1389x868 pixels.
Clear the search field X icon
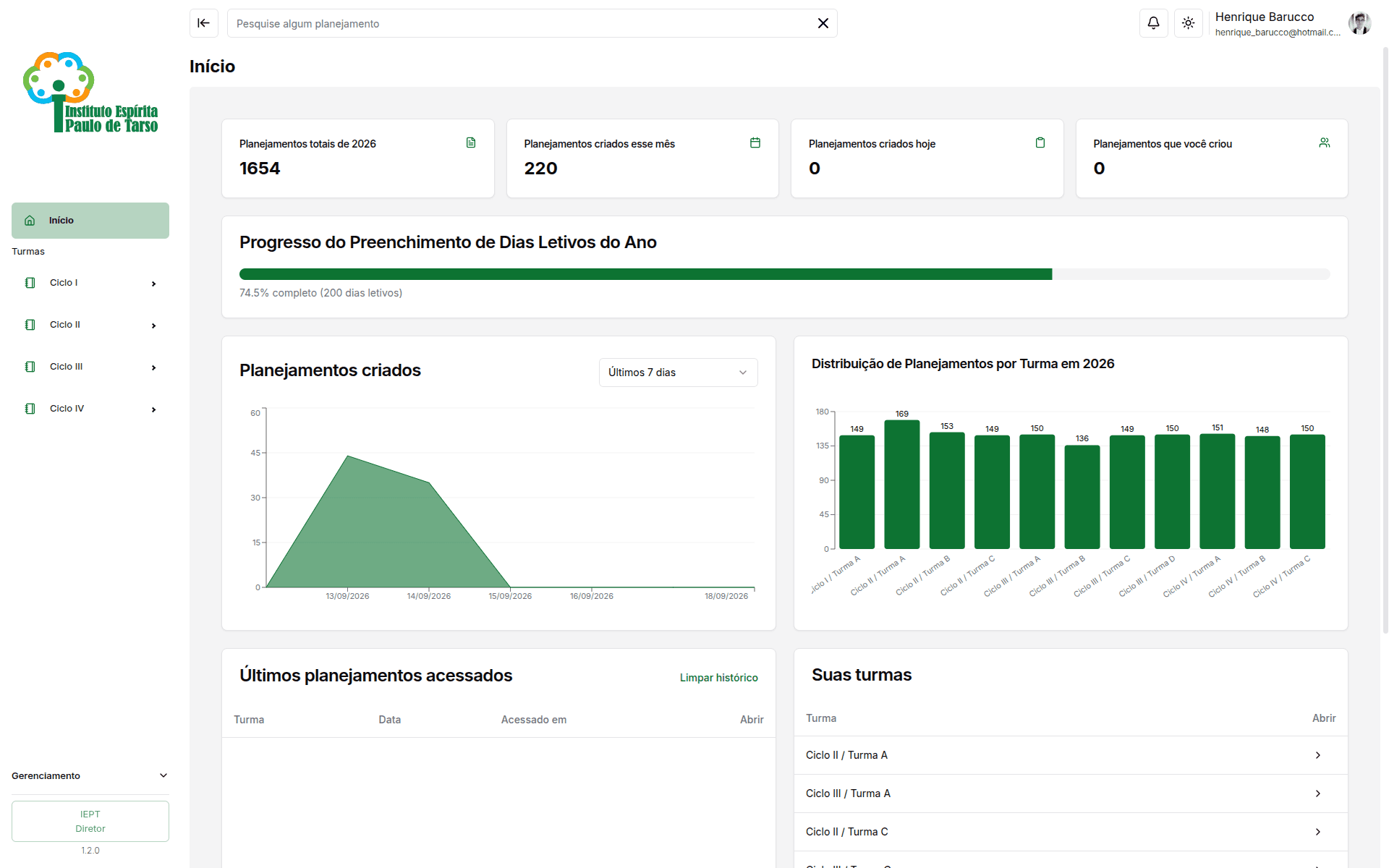[x=823, y=23]
